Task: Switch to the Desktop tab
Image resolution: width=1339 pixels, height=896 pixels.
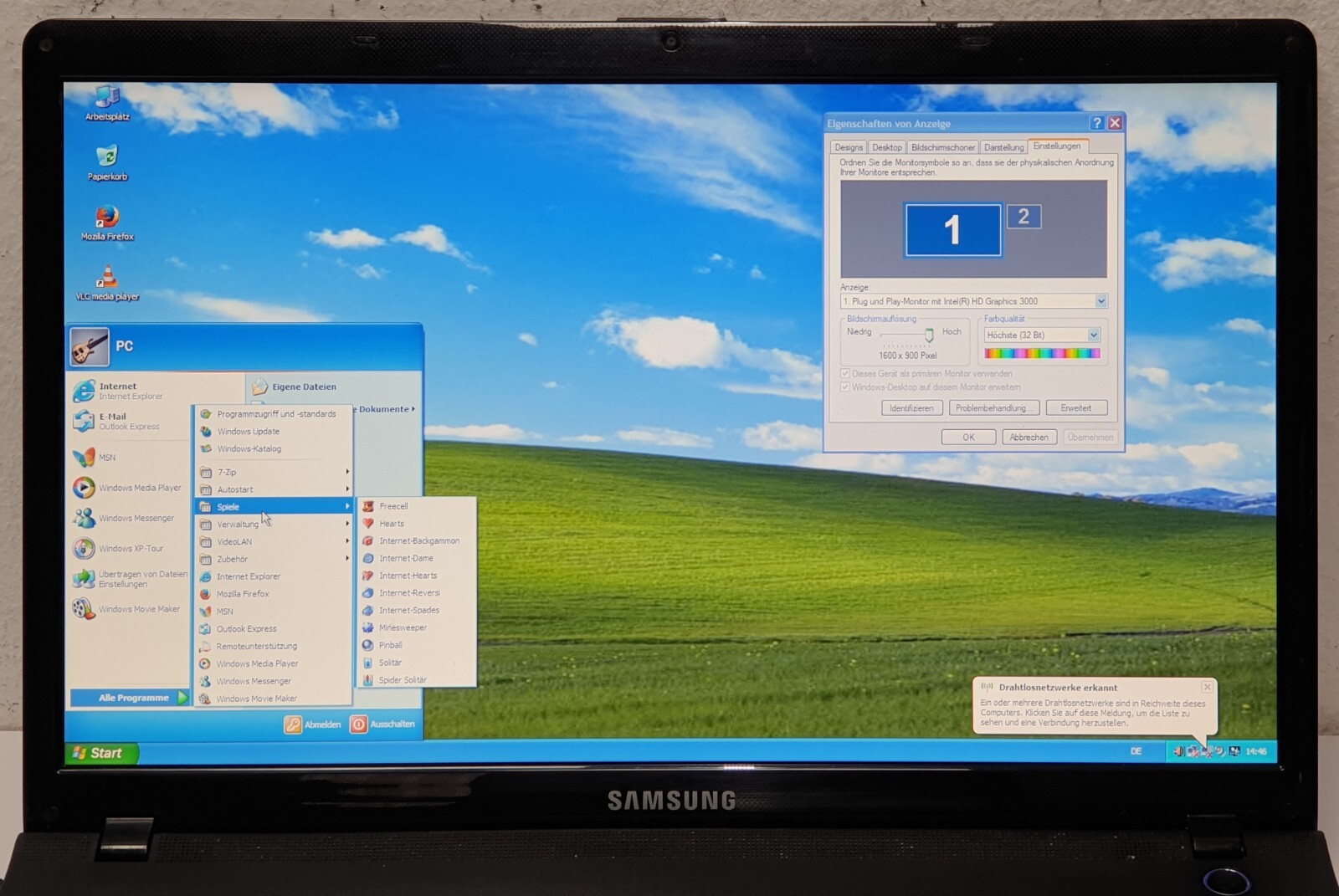Action: point(887,147)
